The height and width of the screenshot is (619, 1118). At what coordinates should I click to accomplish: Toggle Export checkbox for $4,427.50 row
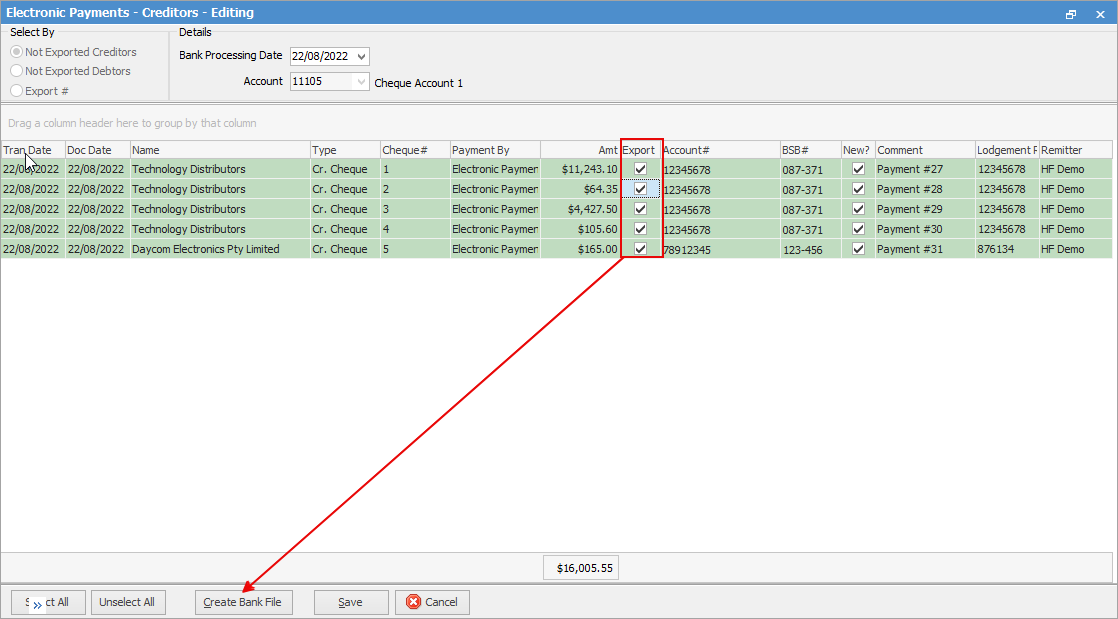640,209
